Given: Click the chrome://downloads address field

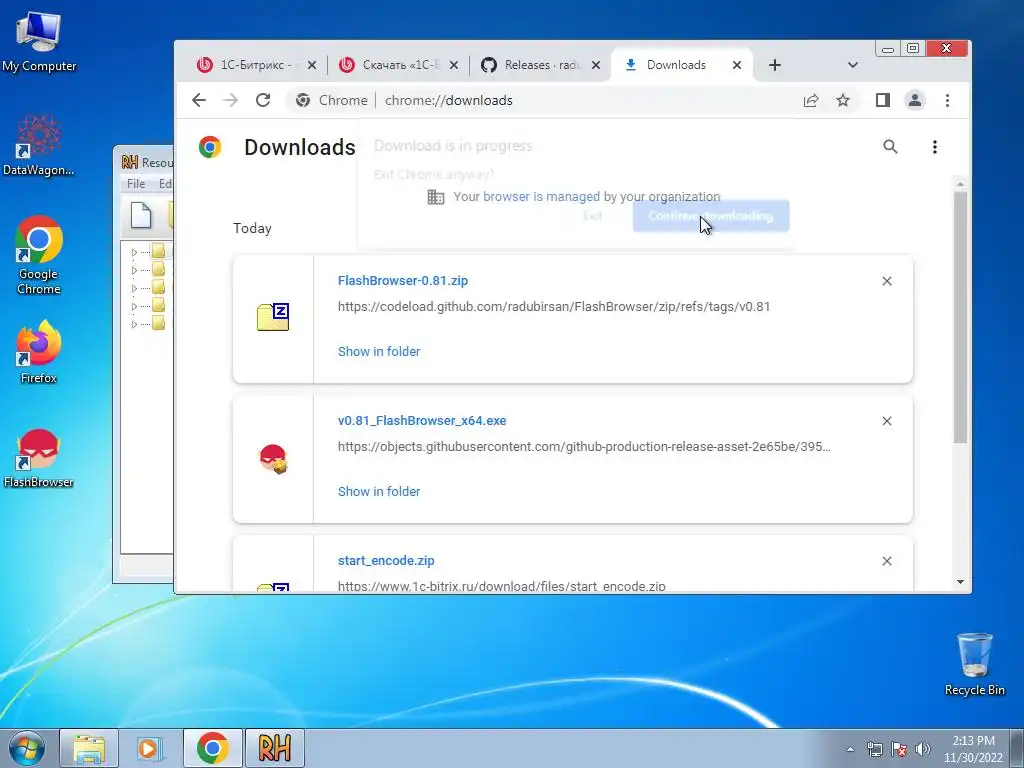Looking at the screenshot, I should (x=449, y=100).
